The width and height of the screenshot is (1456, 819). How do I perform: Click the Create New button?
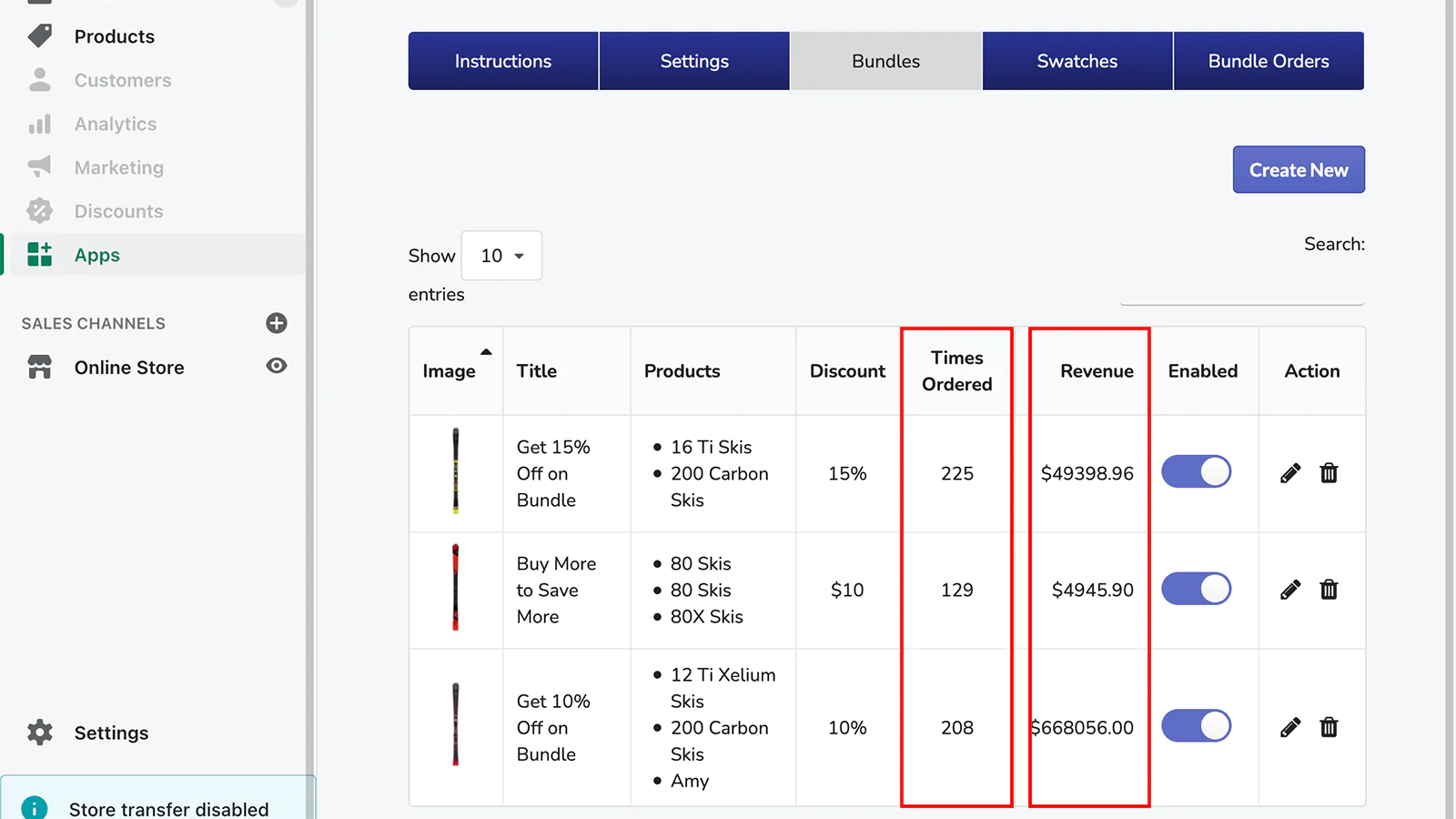click(x=1299, y=169)
